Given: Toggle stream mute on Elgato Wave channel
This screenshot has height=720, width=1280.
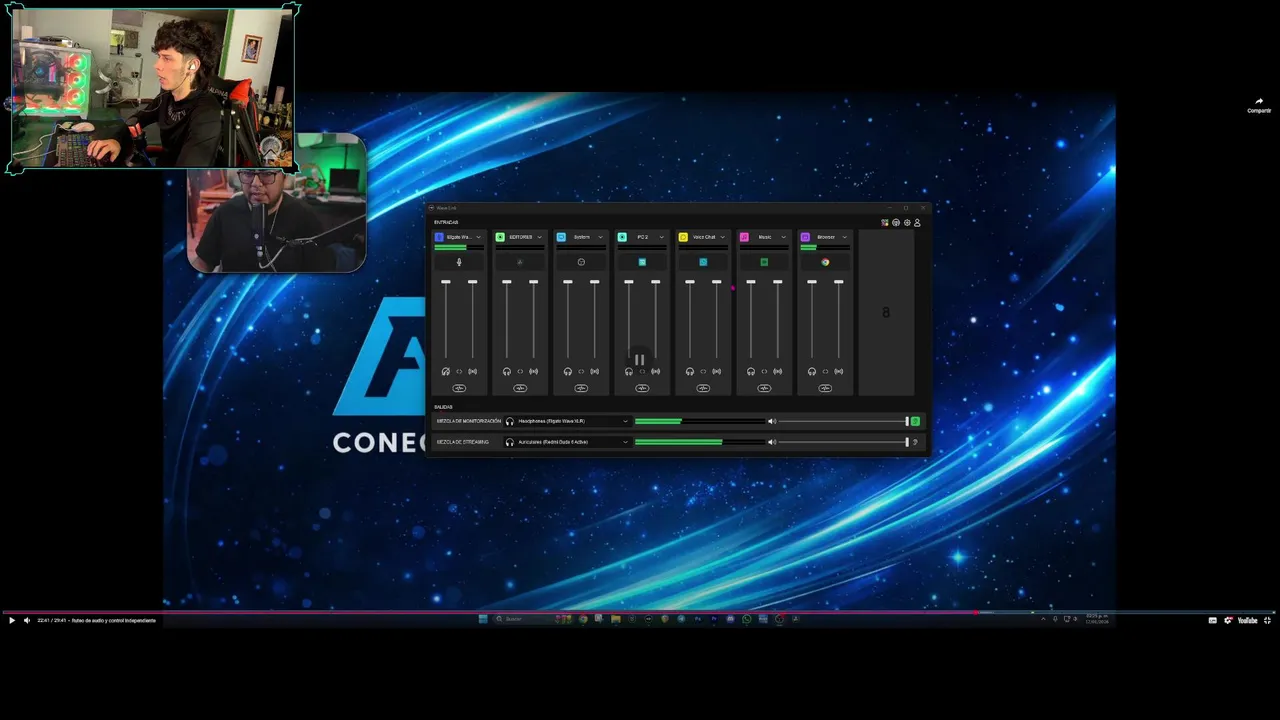Looking at the screenshot, I should click(472, 371).
